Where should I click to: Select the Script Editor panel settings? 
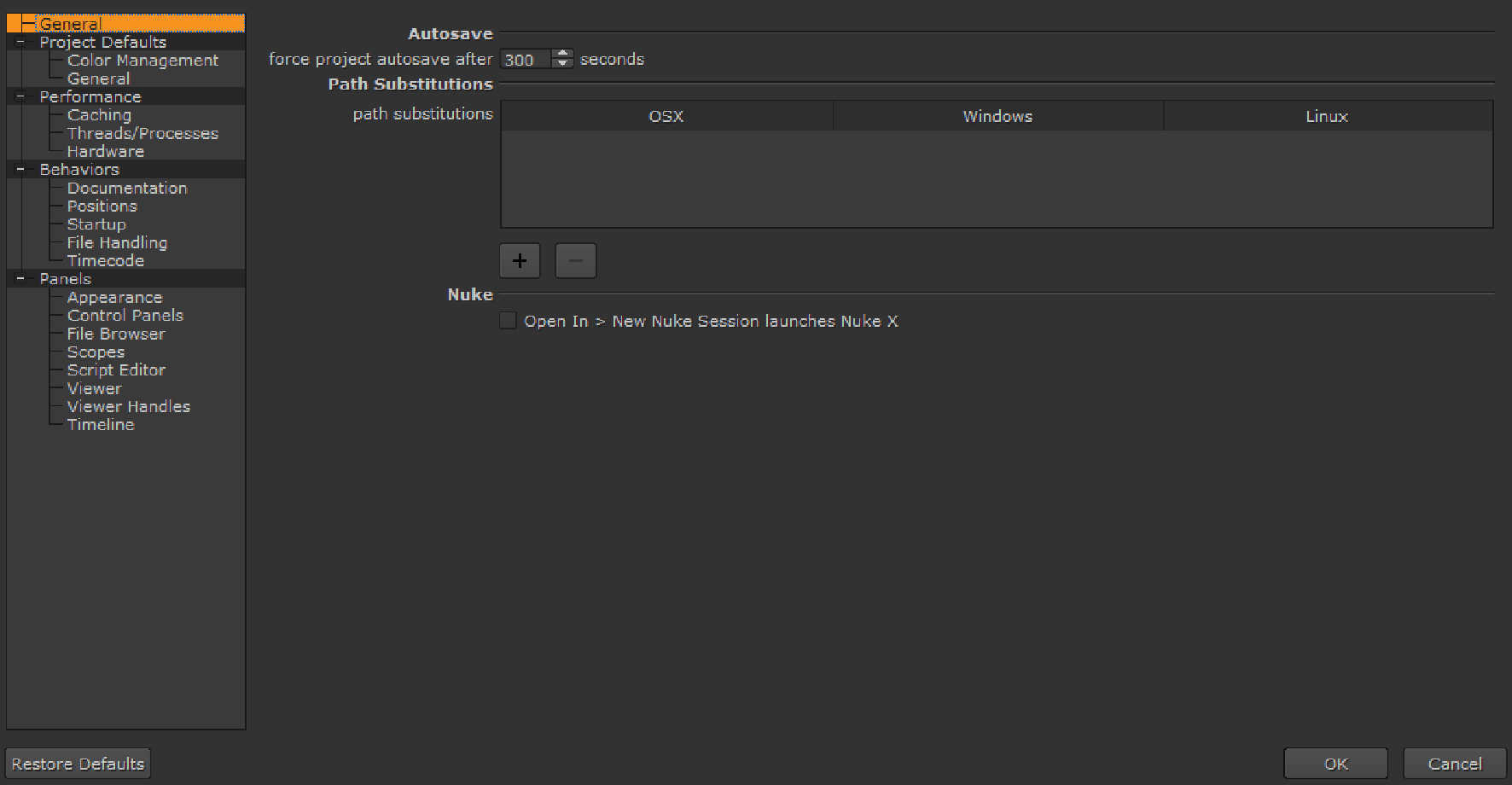click(x=116, y=369)
